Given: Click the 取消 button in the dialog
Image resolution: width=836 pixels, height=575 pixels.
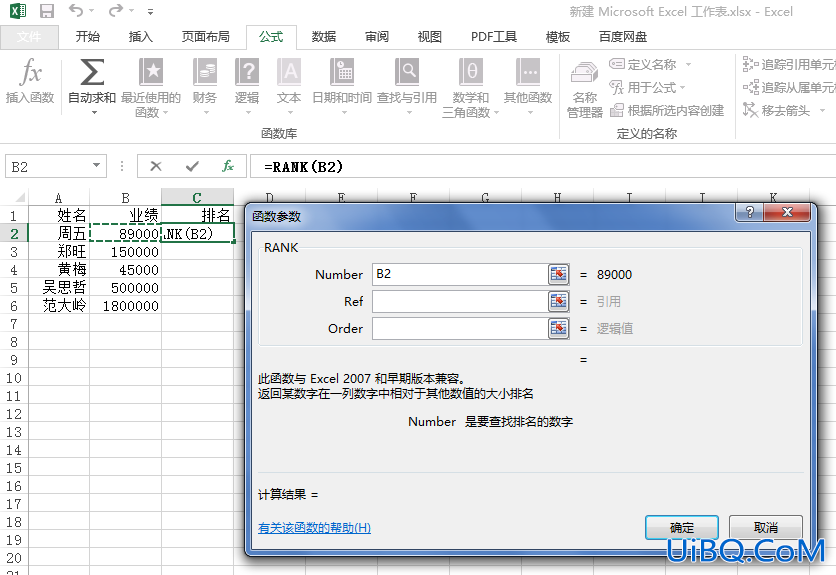Looking at the screenshot, I should point(766,528).
